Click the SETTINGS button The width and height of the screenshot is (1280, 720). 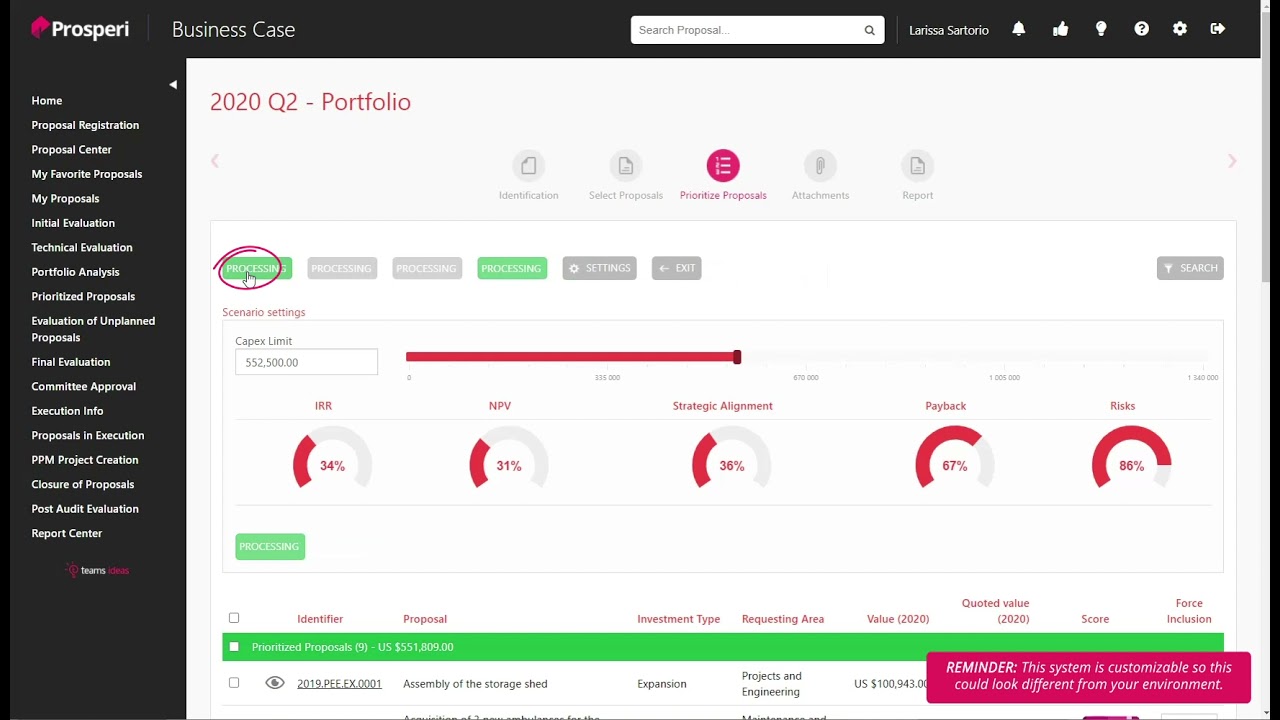(x=599, y=268)
